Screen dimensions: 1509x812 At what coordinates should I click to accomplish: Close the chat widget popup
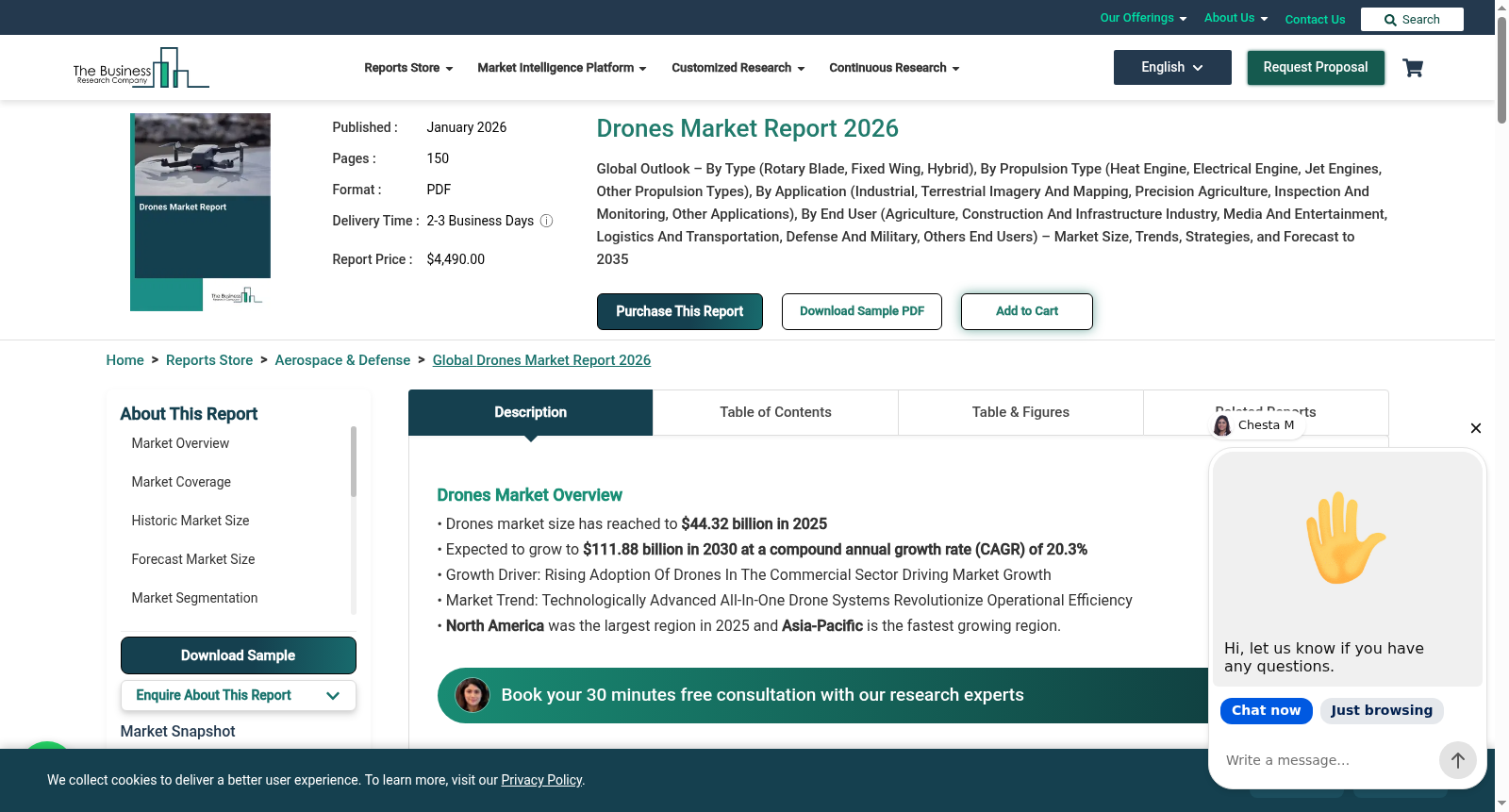tap(1476, 428)
